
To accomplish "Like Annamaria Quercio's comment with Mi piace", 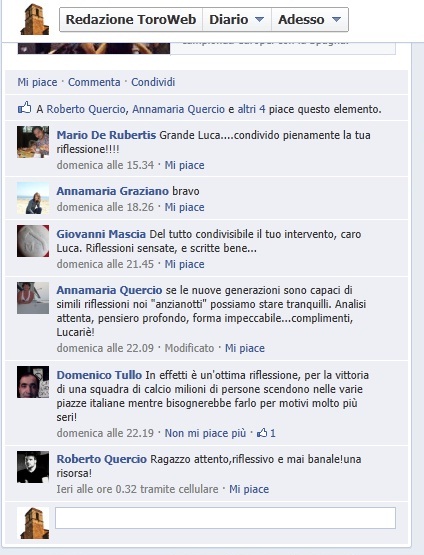I will pyautogui.click(x=245, y=348).
